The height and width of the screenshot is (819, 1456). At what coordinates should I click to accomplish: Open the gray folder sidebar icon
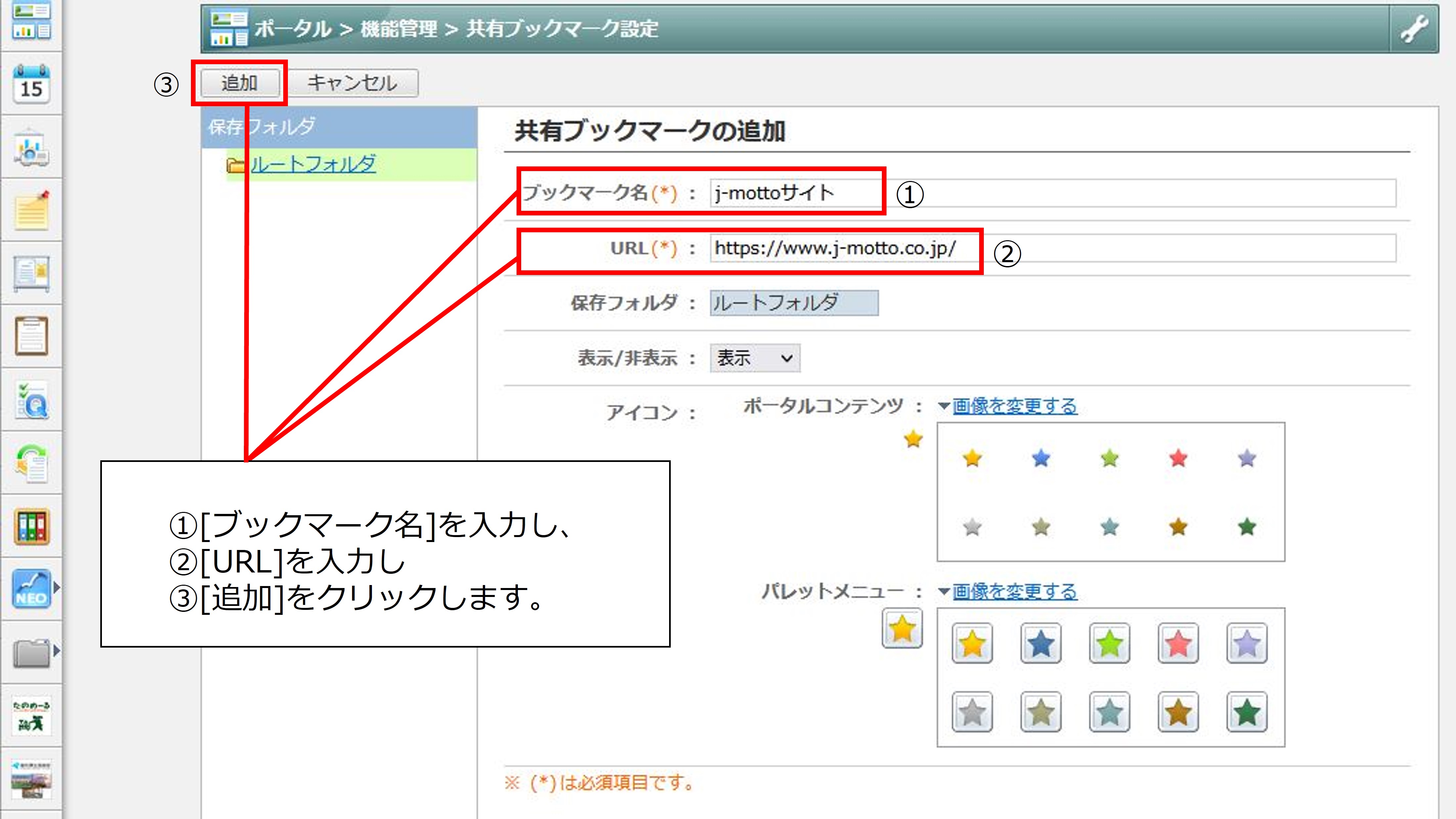[x=31, y=653]
